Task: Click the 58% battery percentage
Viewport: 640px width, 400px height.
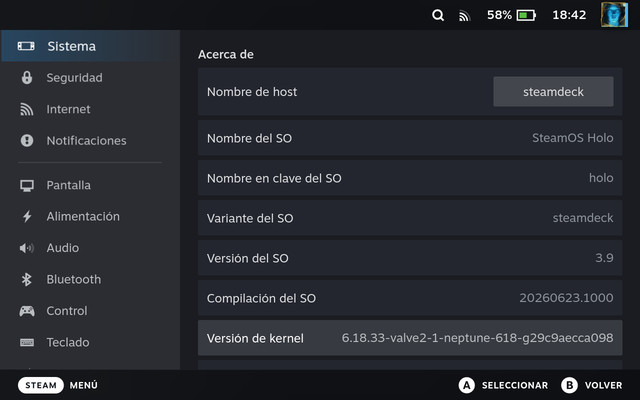Action: pyautogui.click(x=499, y=15)
